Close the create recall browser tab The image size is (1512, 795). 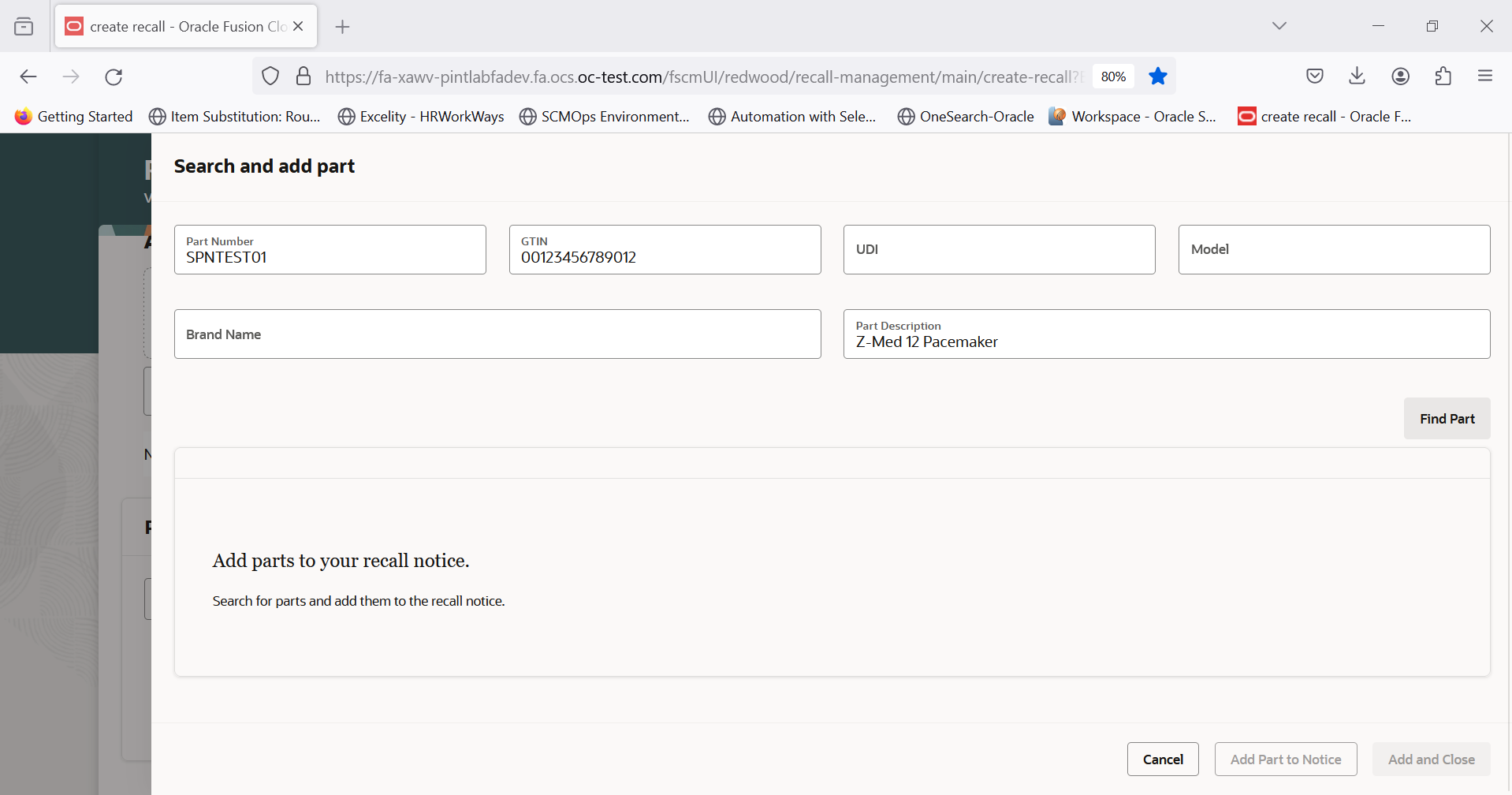coord(298,26)
